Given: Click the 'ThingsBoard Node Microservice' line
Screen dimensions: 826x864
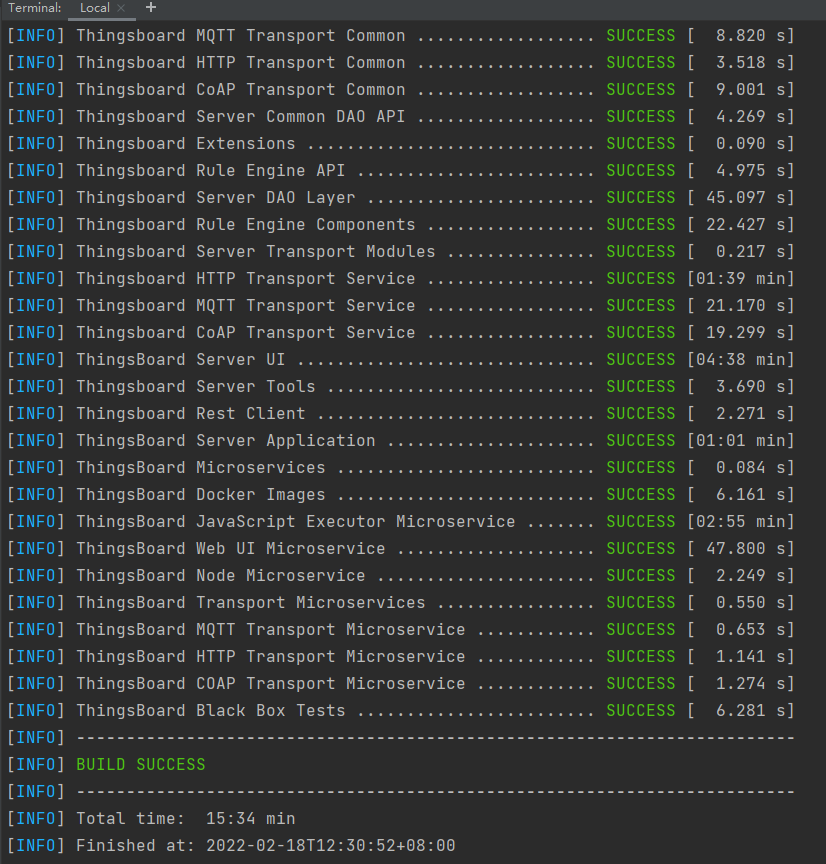Looking at the screenshot, I should [x=401, y=576].
